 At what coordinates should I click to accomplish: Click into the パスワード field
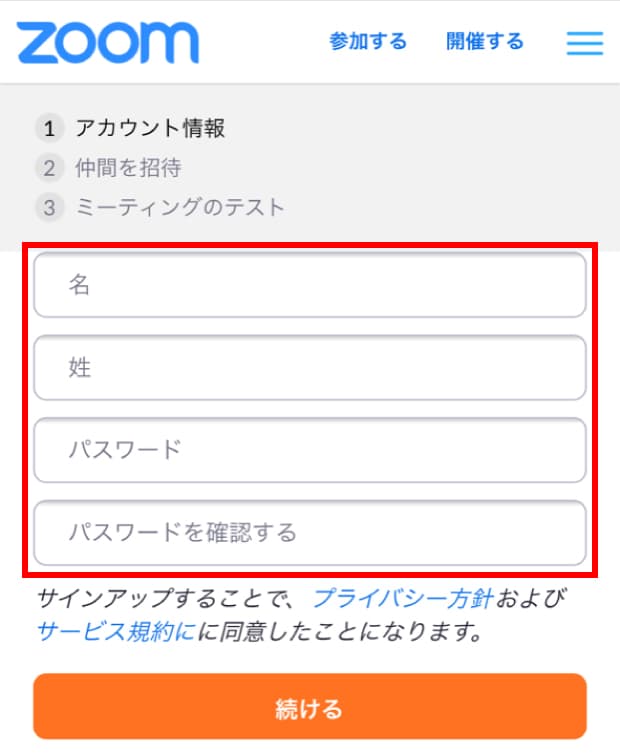310,450
